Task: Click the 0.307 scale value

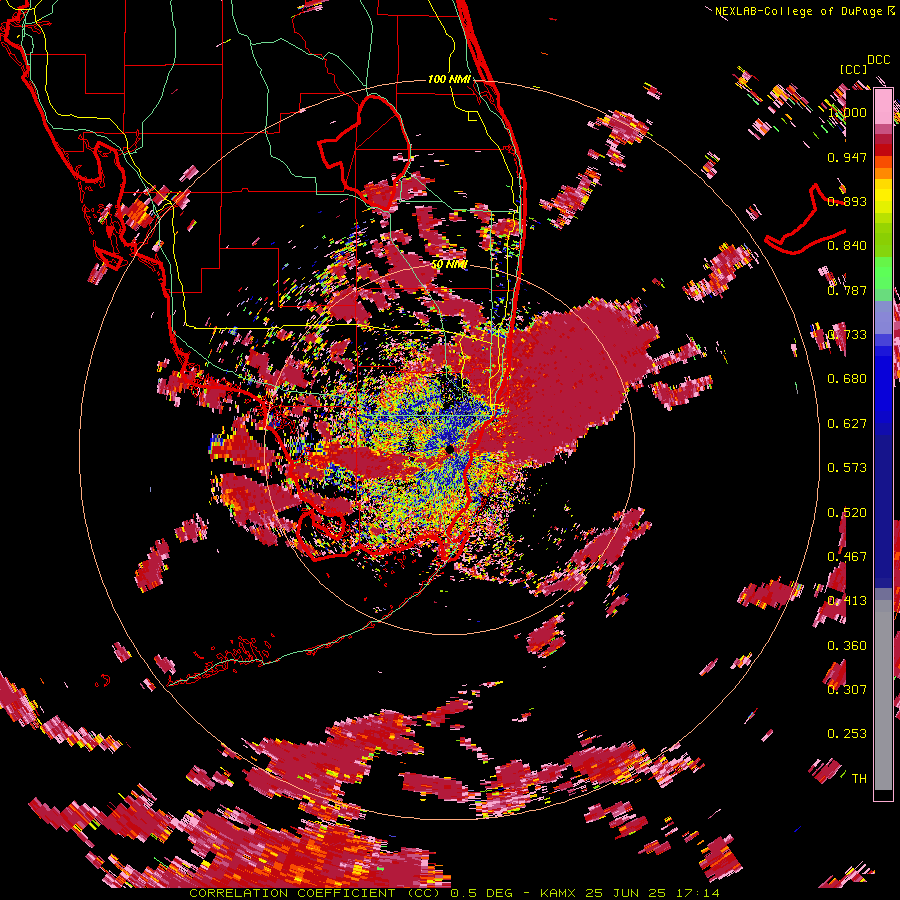Action: [x=847, y=690]
